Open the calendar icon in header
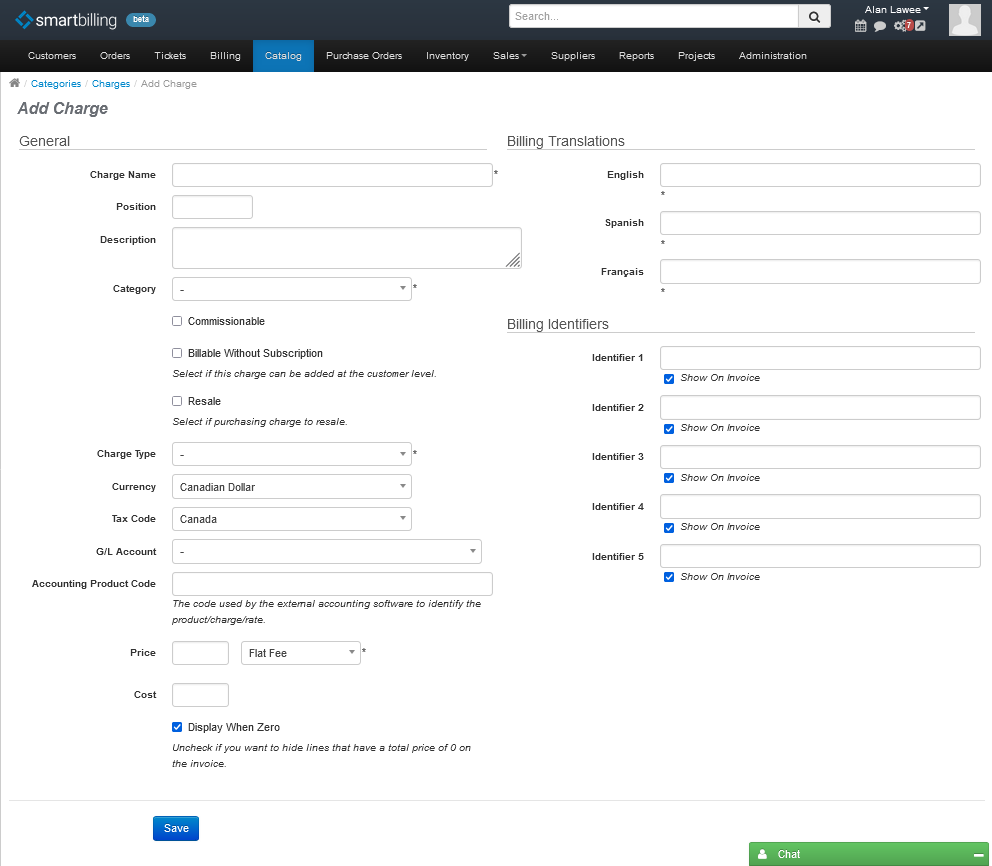992x866 pixels. tap(860, 26)
